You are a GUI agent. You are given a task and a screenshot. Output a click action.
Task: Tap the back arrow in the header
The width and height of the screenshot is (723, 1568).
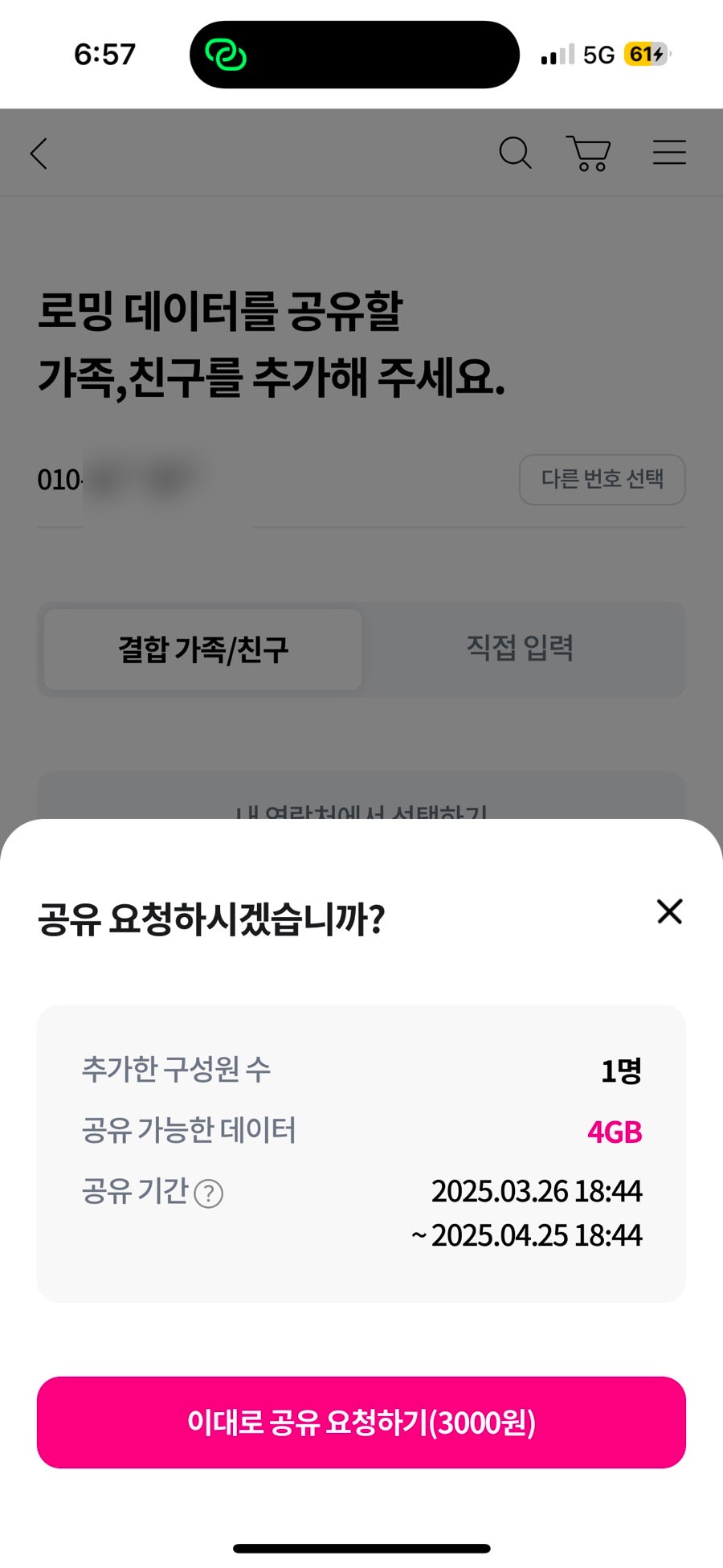click(x=39, y=154)
